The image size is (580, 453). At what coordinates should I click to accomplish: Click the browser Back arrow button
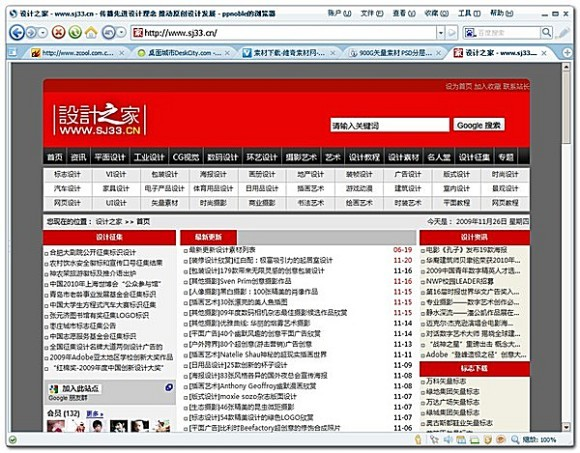coord(17,33)
